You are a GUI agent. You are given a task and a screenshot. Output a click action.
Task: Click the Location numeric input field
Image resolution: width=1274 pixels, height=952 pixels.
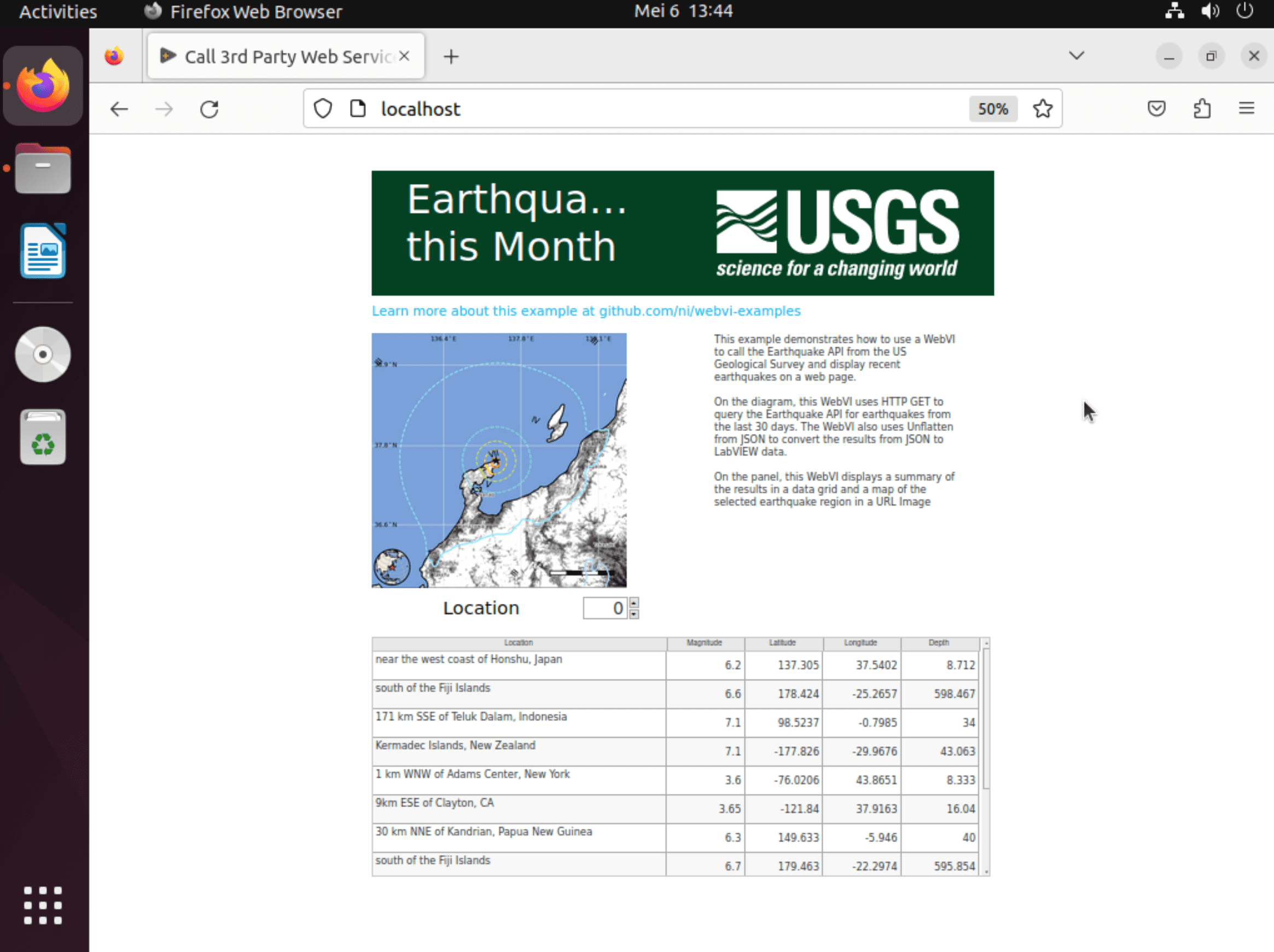click(x=605, y=608)
